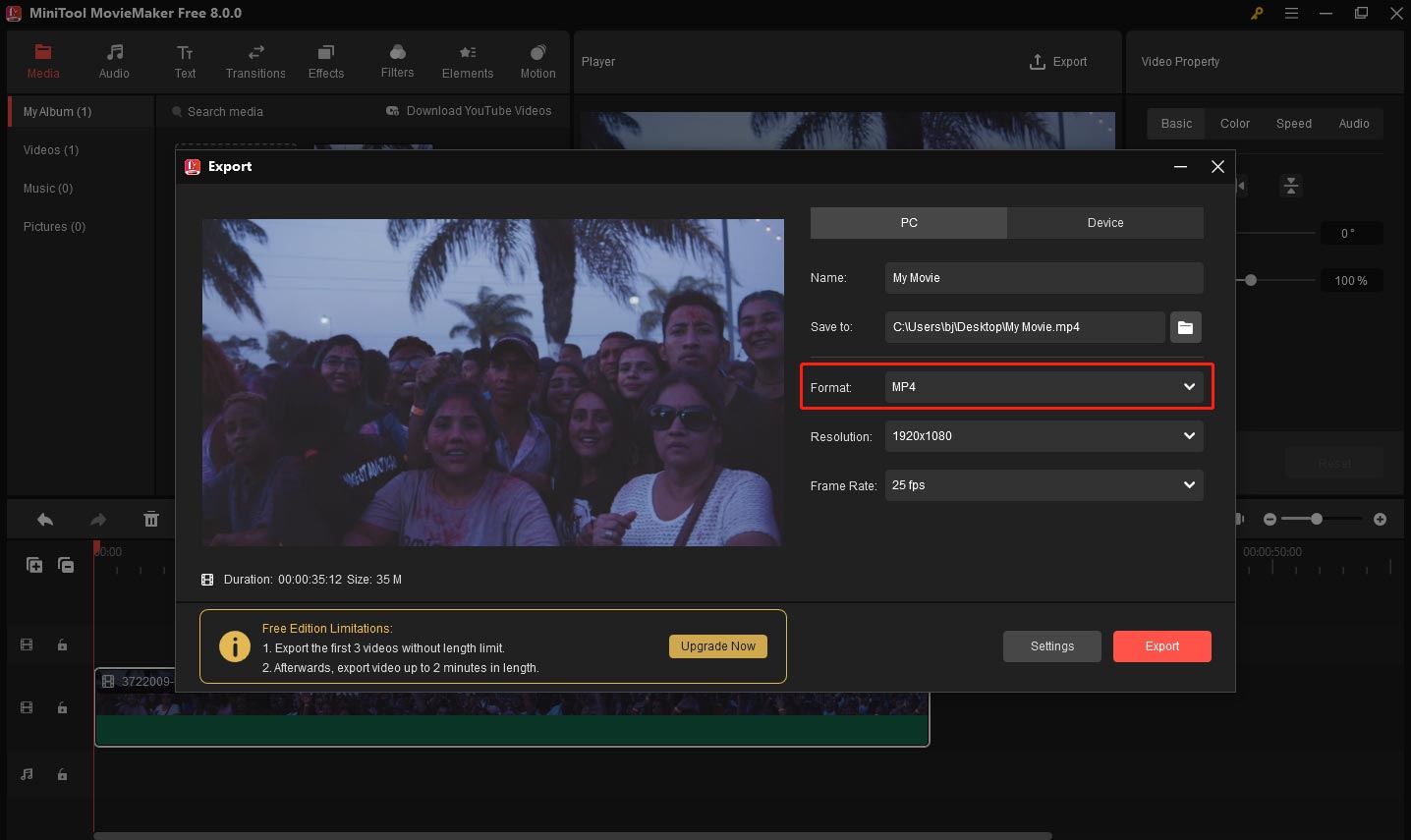Screen dimensions: 1411x840
Task: Click the Player panel Export button
Action: click(x=1058, y=62)
